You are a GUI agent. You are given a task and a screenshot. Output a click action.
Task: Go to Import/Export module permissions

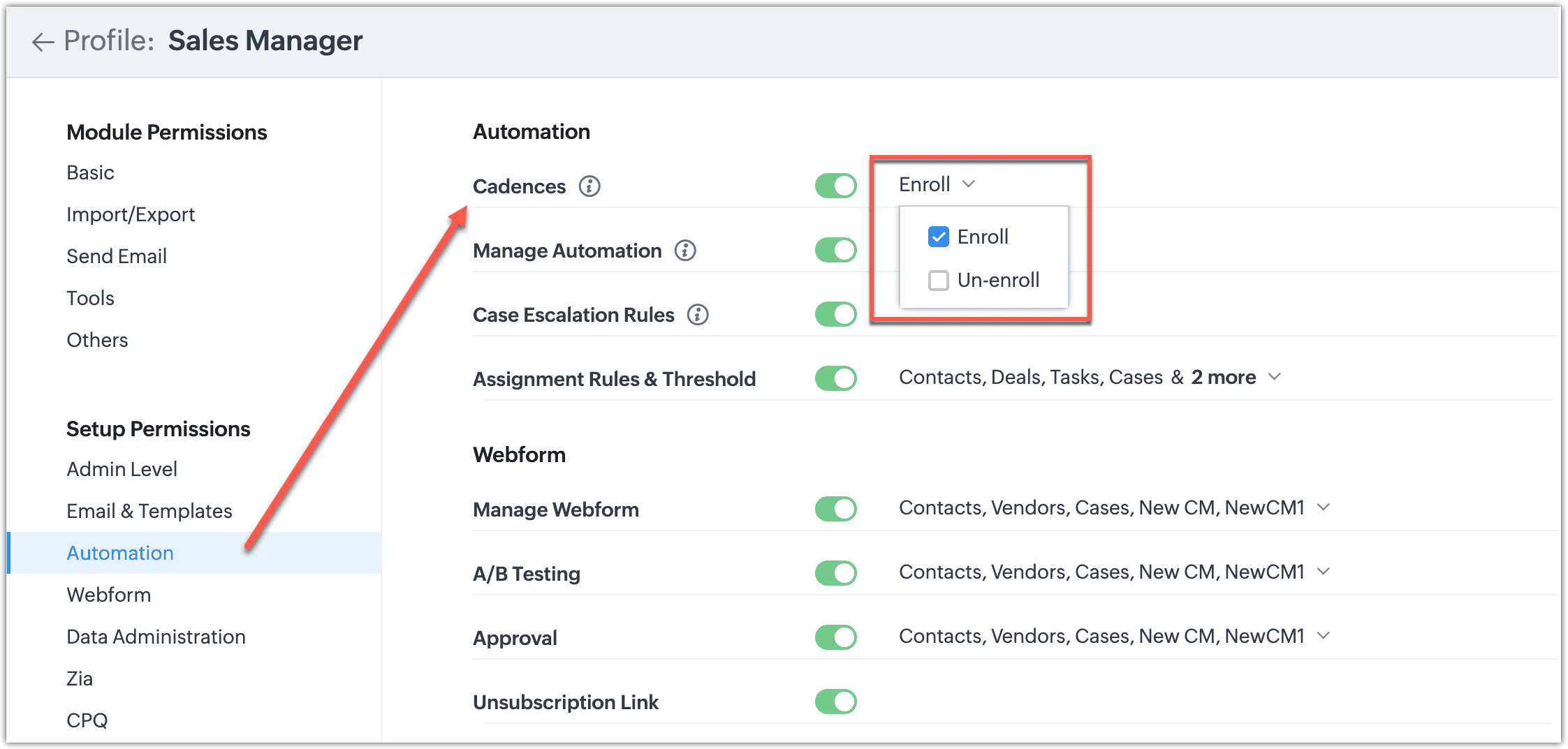tap(131, 214)
